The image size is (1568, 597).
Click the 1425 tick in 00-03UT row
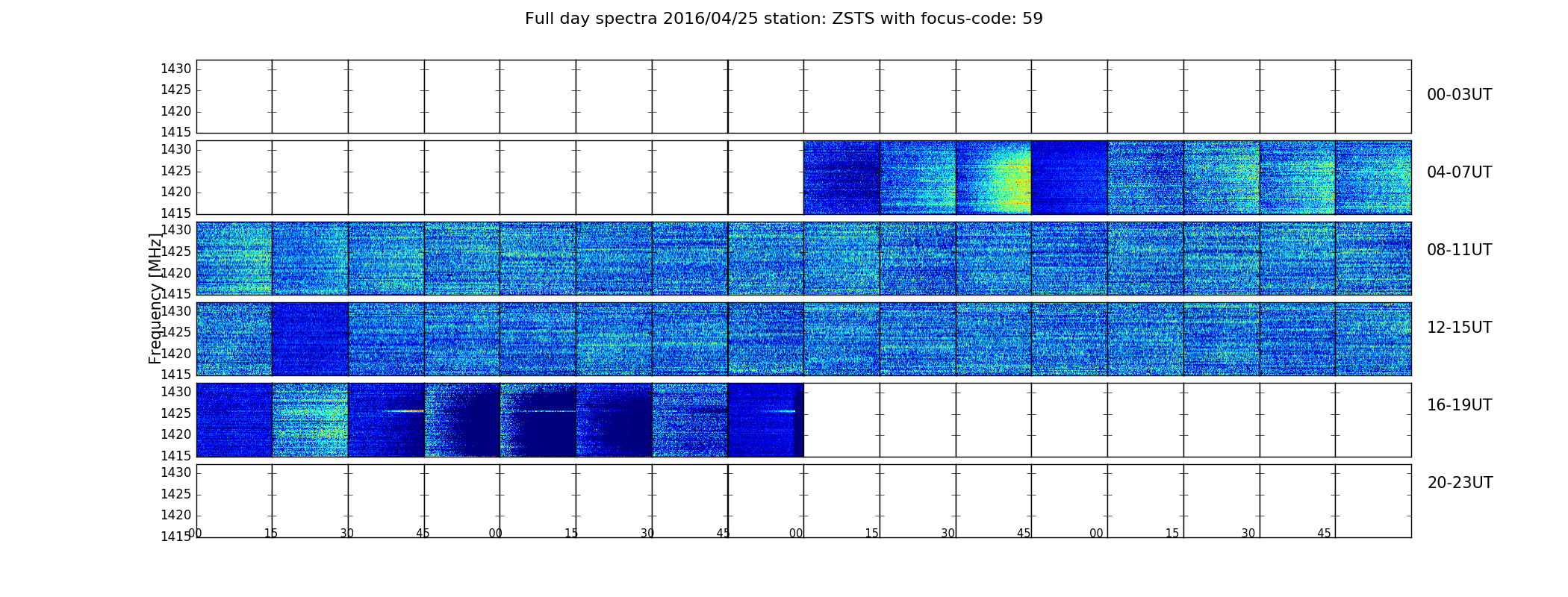pos(176,90)
